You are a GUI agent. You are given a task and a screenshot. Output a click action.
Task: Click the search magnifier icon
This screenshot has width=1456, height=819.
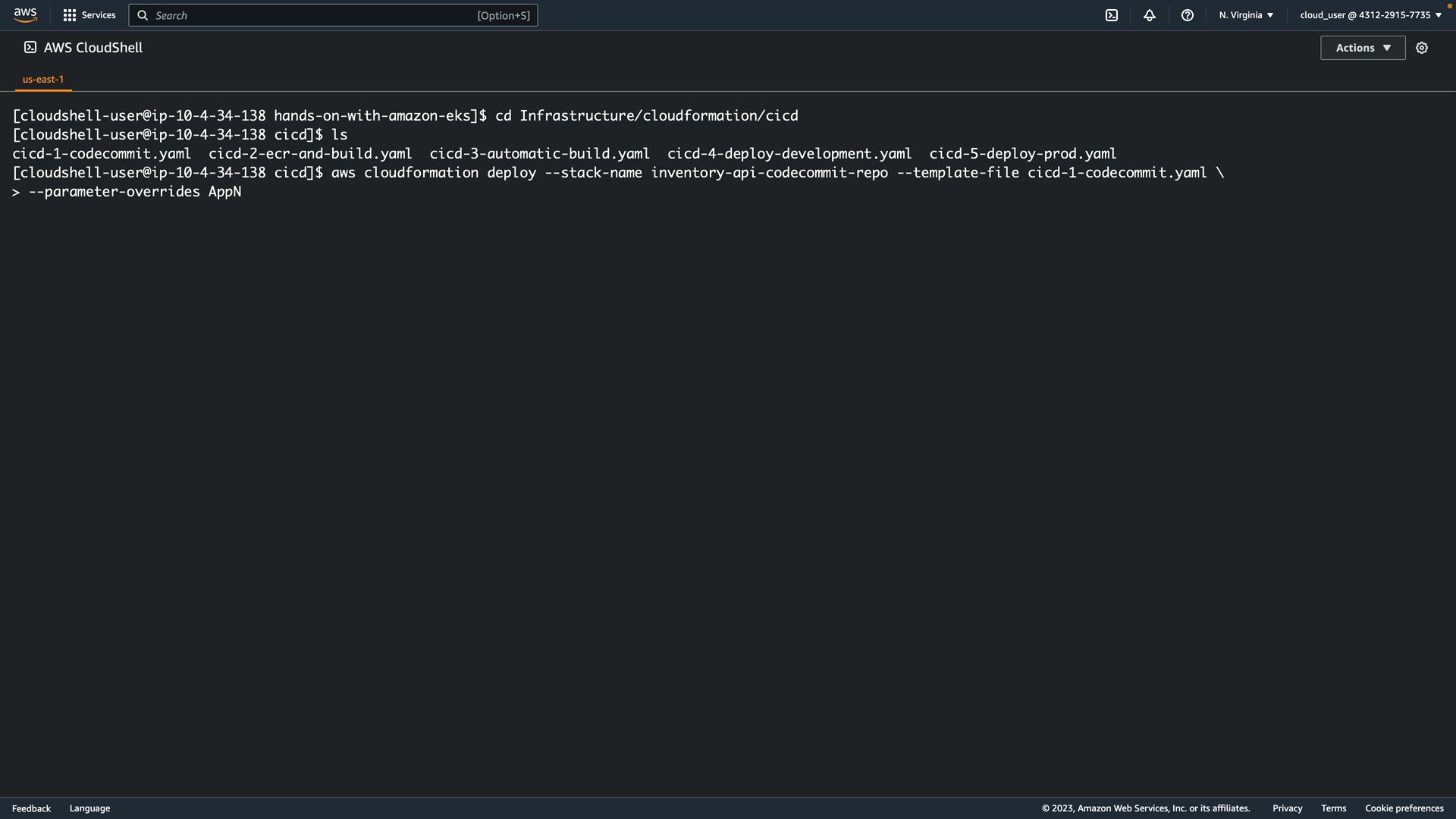[143, 15]
